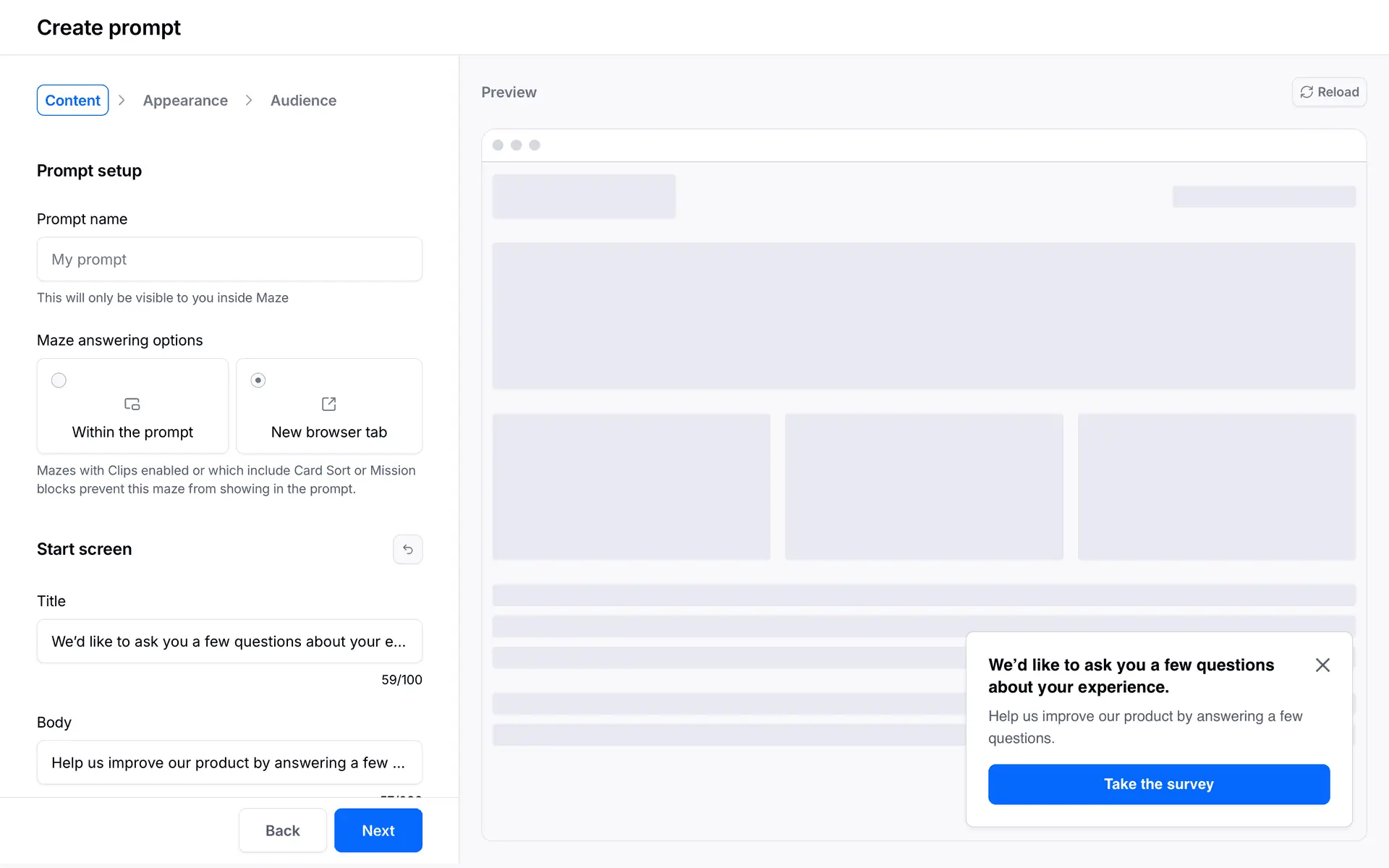This screenshot has height=868, width=1389.
Task: Click the chevron after the Content step
Action: coord(122,101)
